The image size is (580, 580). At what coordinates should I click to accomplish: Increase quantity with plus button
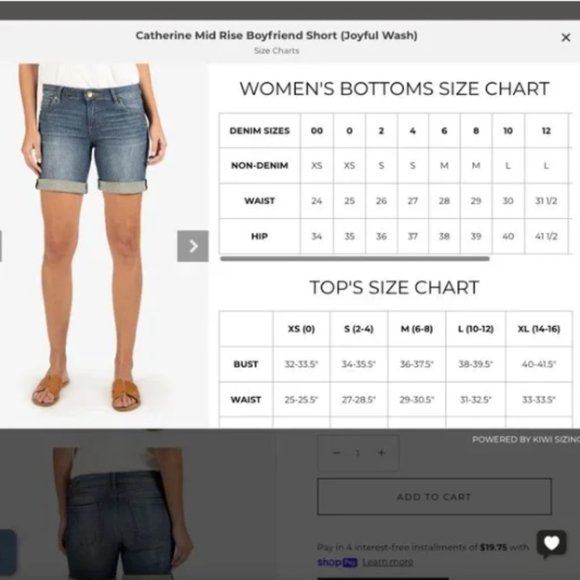click(381, 453)
